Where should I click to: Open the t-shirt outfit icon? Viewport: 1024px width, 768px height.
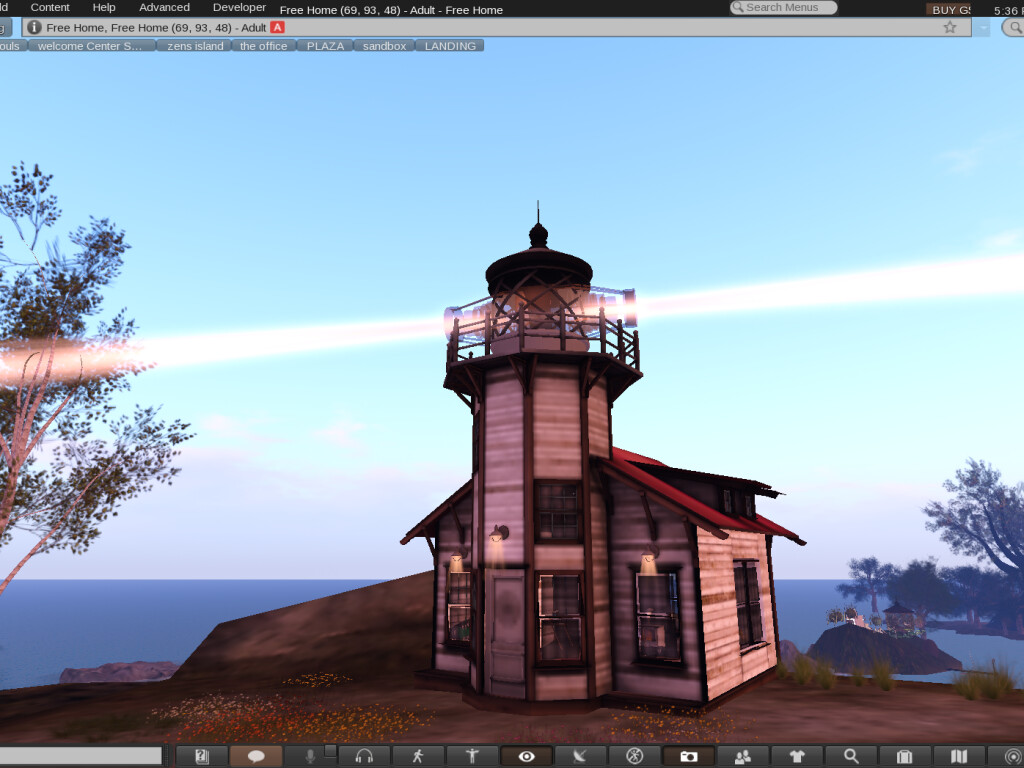click(x=797, y=757)
